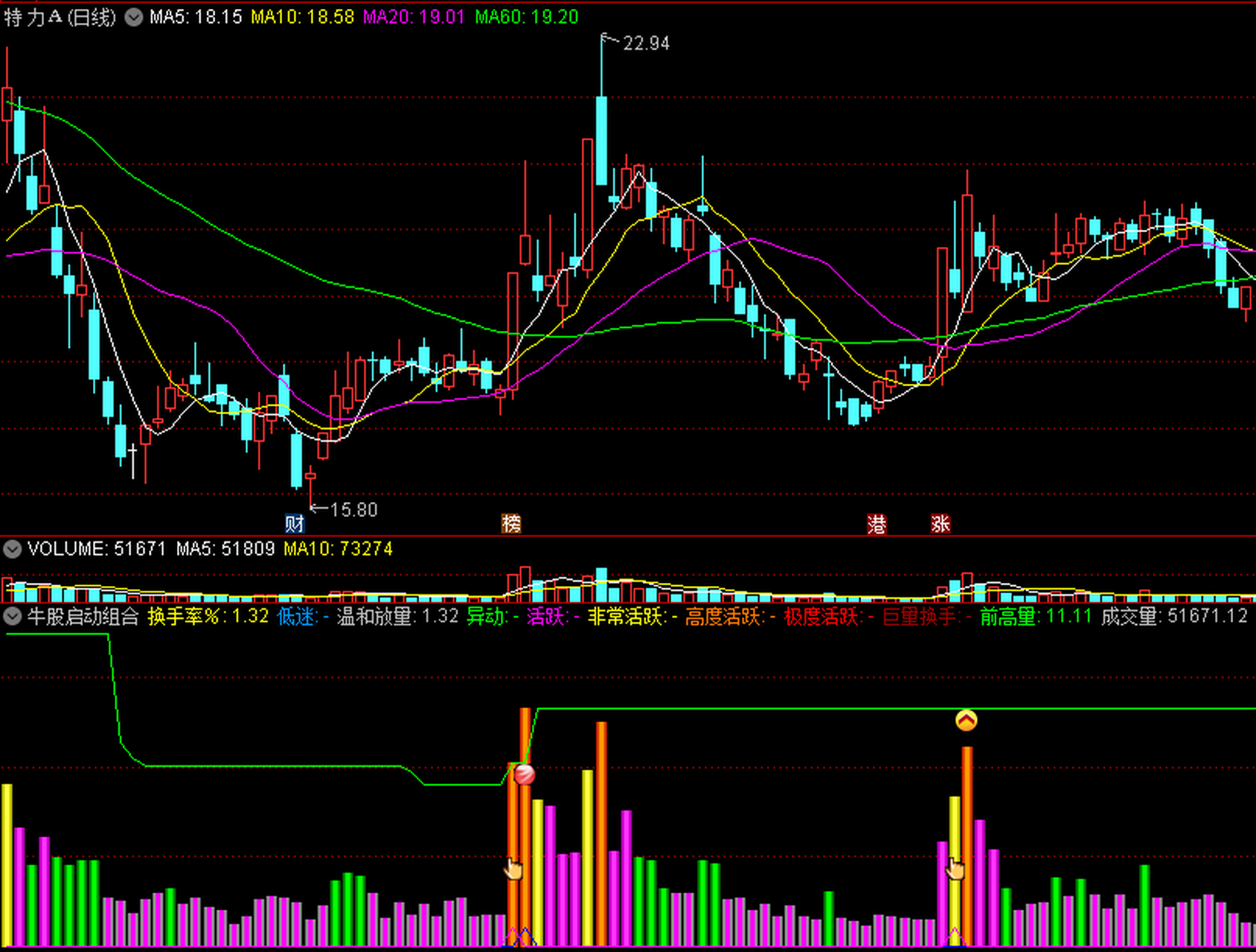The height and width of the screenshot is (952, 1256).
Task: Click the 特力A (日线) chart title
Action: click(60, 17)
